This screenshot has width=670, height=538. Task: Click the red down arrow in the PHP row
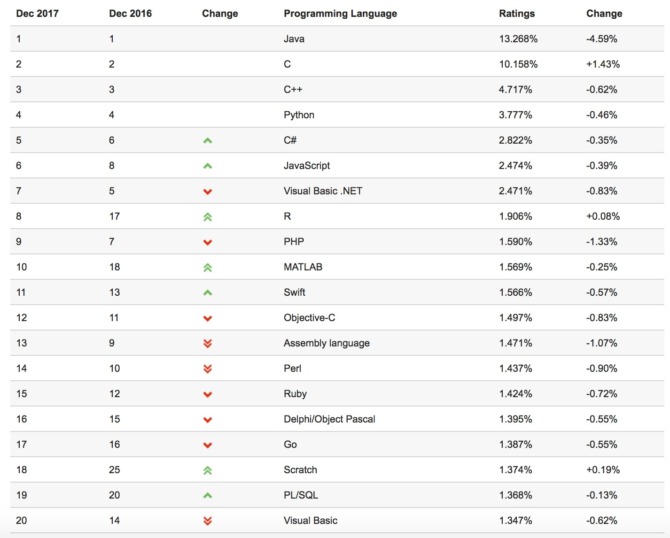coord(207,242)
